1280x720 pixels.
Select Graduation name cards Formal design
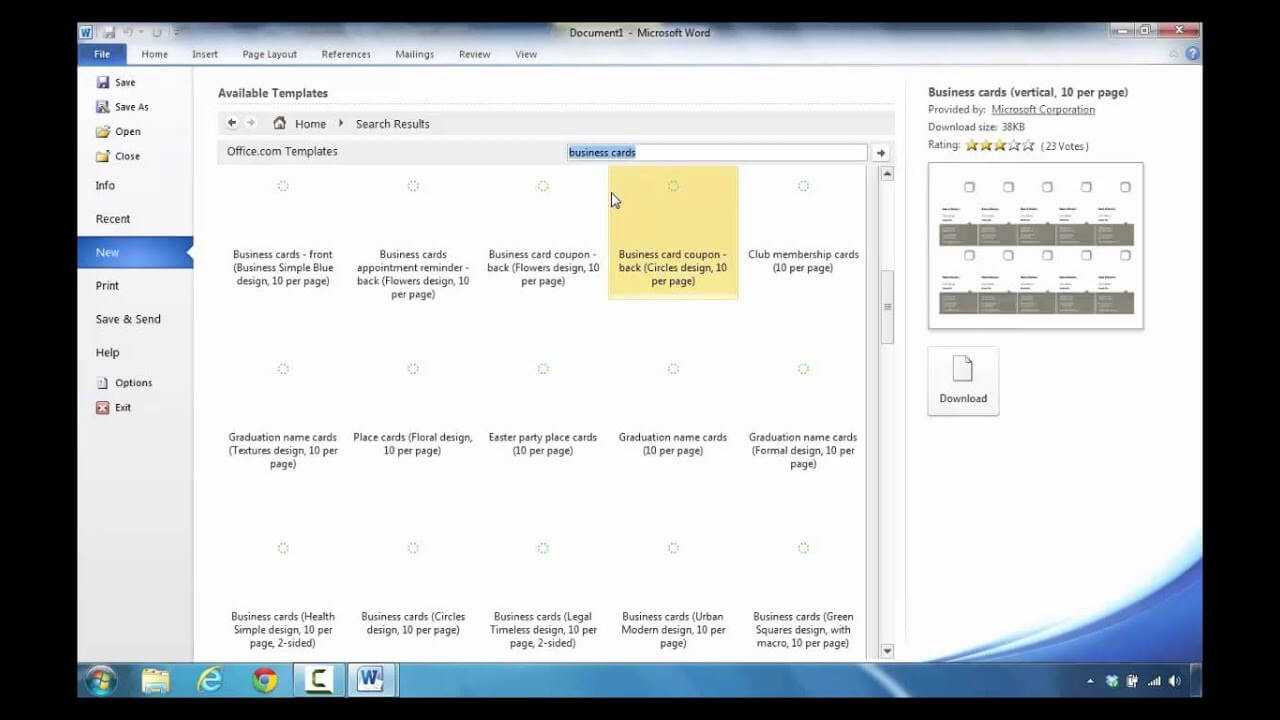(803, 415)
